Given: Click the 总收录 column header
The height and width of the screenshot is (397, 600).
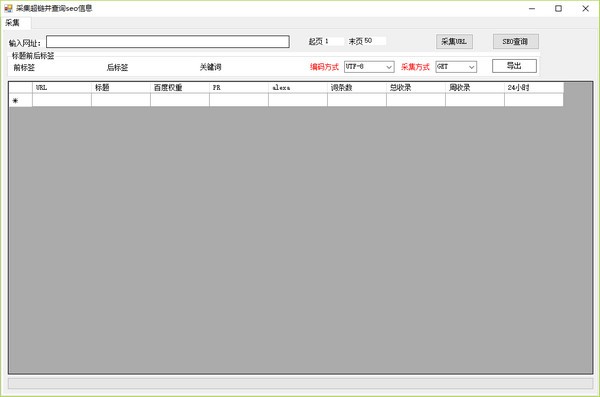Looking at the screenshot, I should [x=416, y=88].
